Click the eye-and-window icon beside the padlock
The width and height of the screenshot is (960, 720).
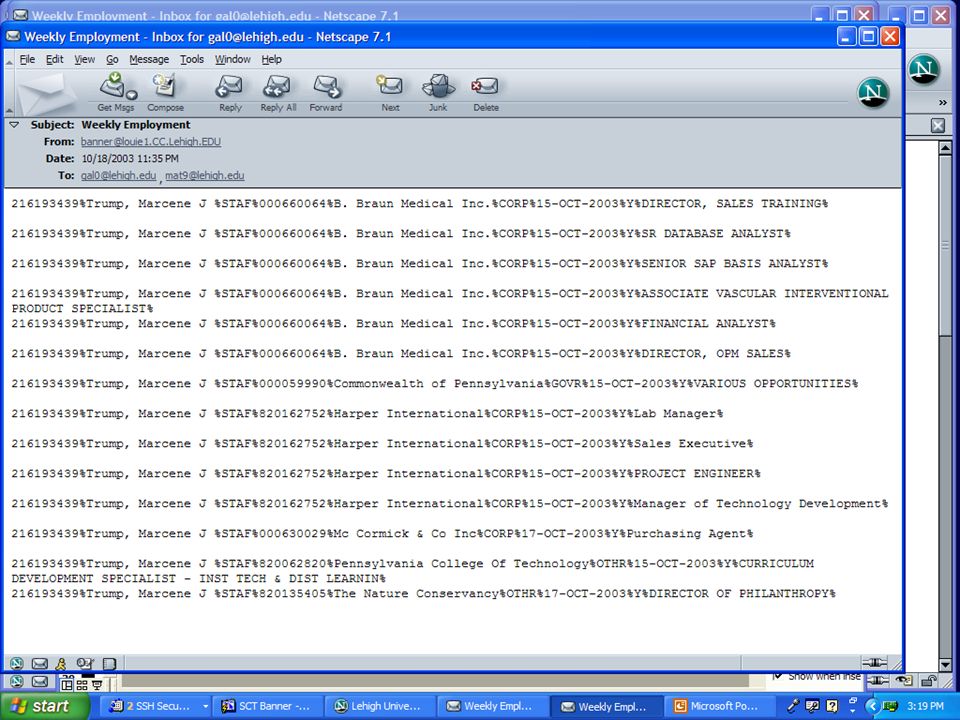(904, 680)
